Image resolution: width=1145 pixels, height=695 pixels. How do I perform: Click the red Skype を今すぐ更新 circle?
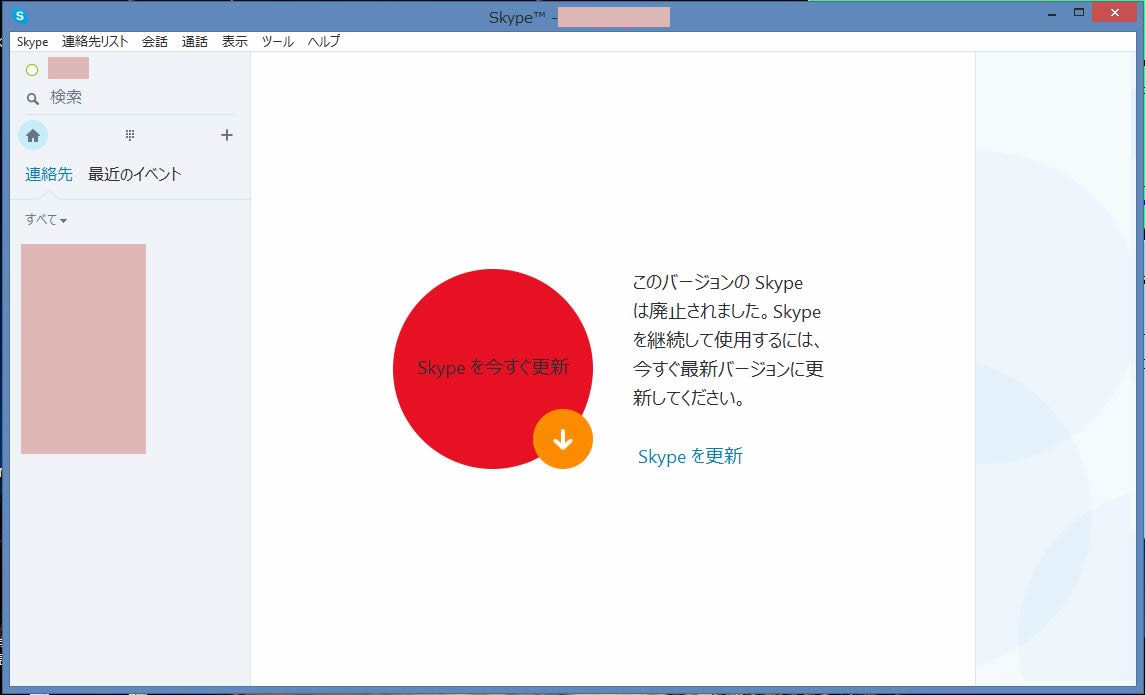493,369
